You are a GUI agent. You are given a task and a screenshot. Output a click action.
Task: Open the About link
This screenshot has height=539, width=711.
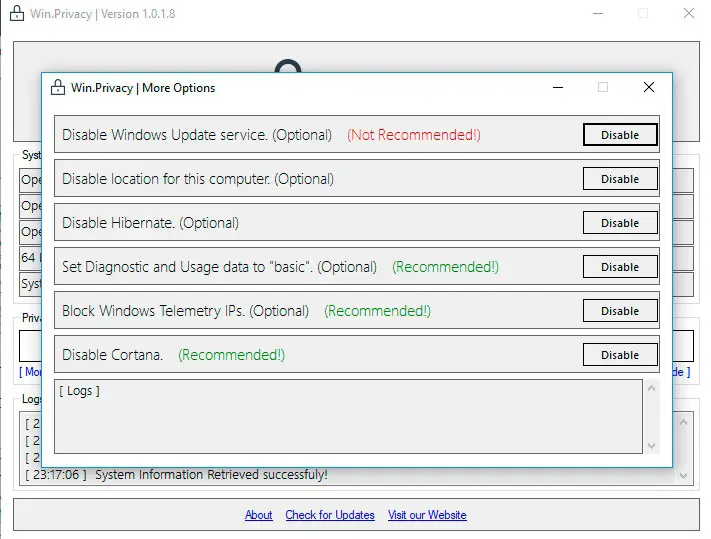point(258,515)
